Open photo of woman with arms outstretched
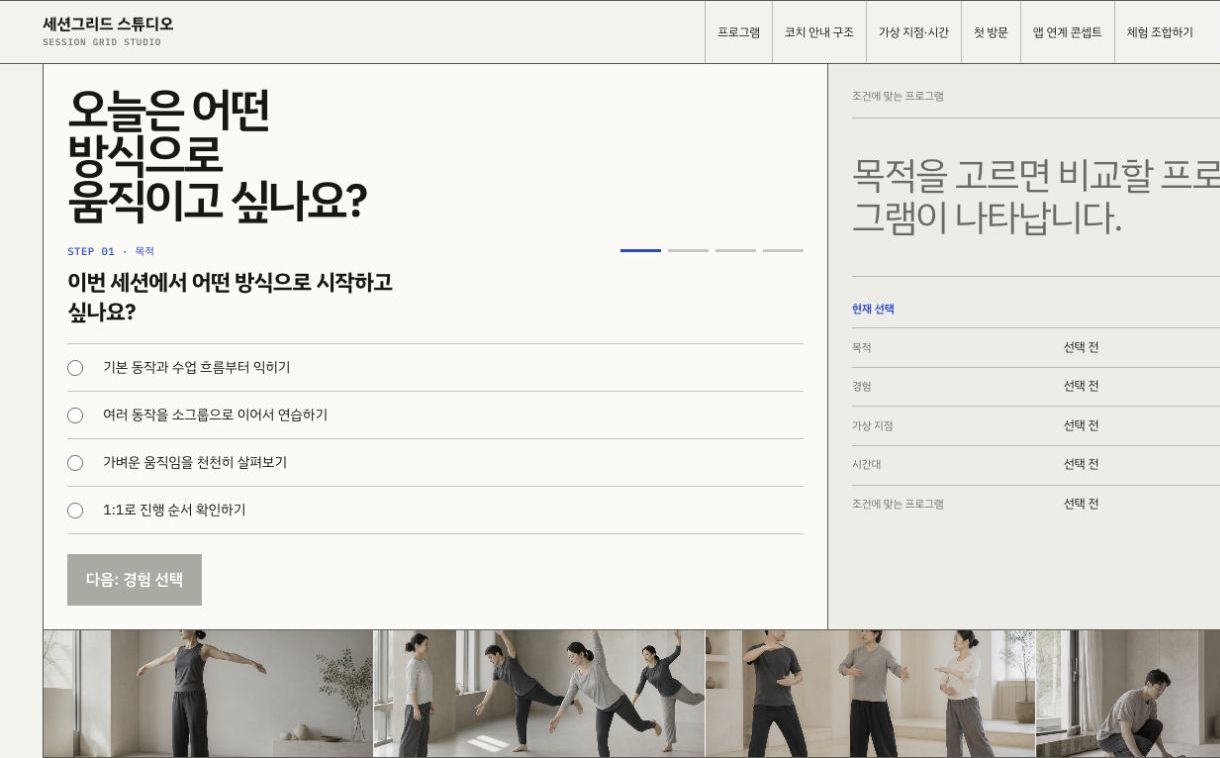Viewport: 1220px width, 758px height. point(208,693)
